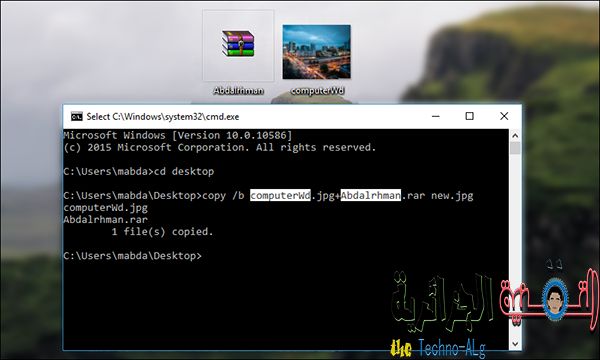Click the vertical scrollbar thumb
Screen dimensions: 600x360
pos(515,148)
